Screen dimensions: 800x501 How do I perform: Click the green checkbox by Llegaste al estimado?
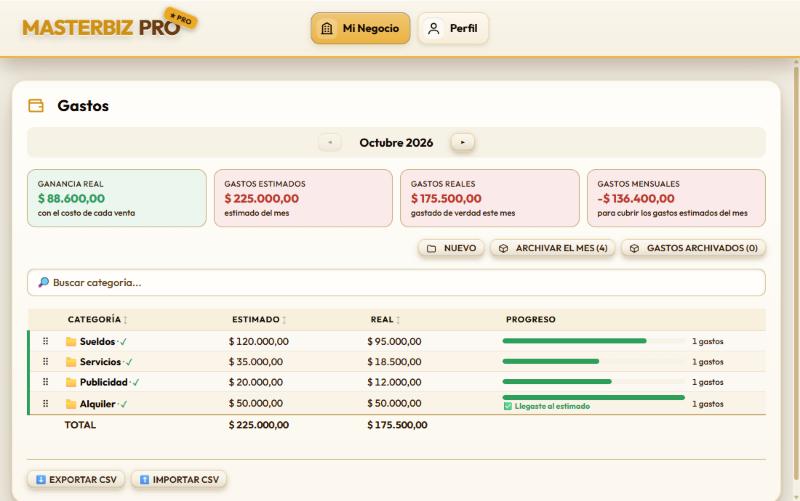pyautogui.click(x=508, y=406)
